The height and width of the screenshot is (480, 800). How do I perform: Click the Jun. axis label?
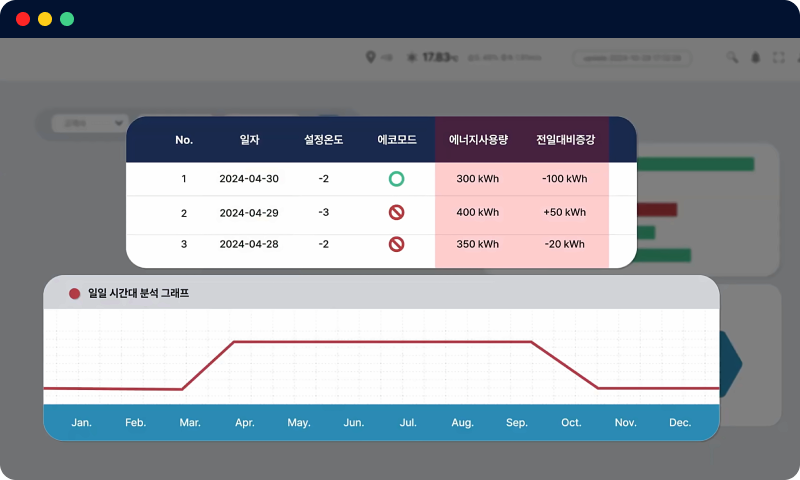[x=354, y=423]
